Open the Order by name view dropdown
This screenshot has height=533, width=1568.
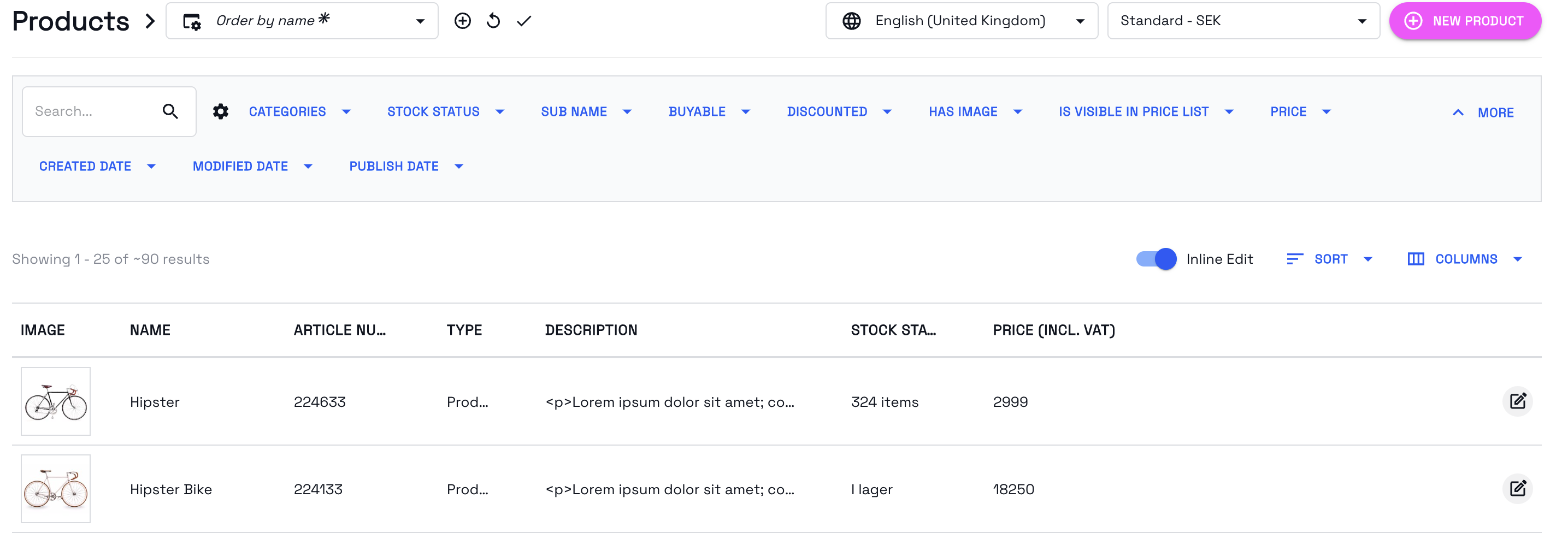[x=302, y=21]
